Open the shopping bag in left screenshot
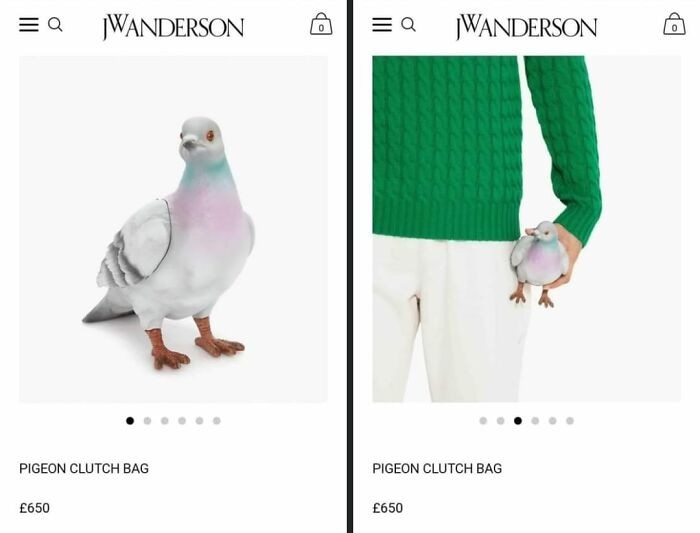Image resolution: width=700 pixels, height=533 pixels. tap(321, 24)
